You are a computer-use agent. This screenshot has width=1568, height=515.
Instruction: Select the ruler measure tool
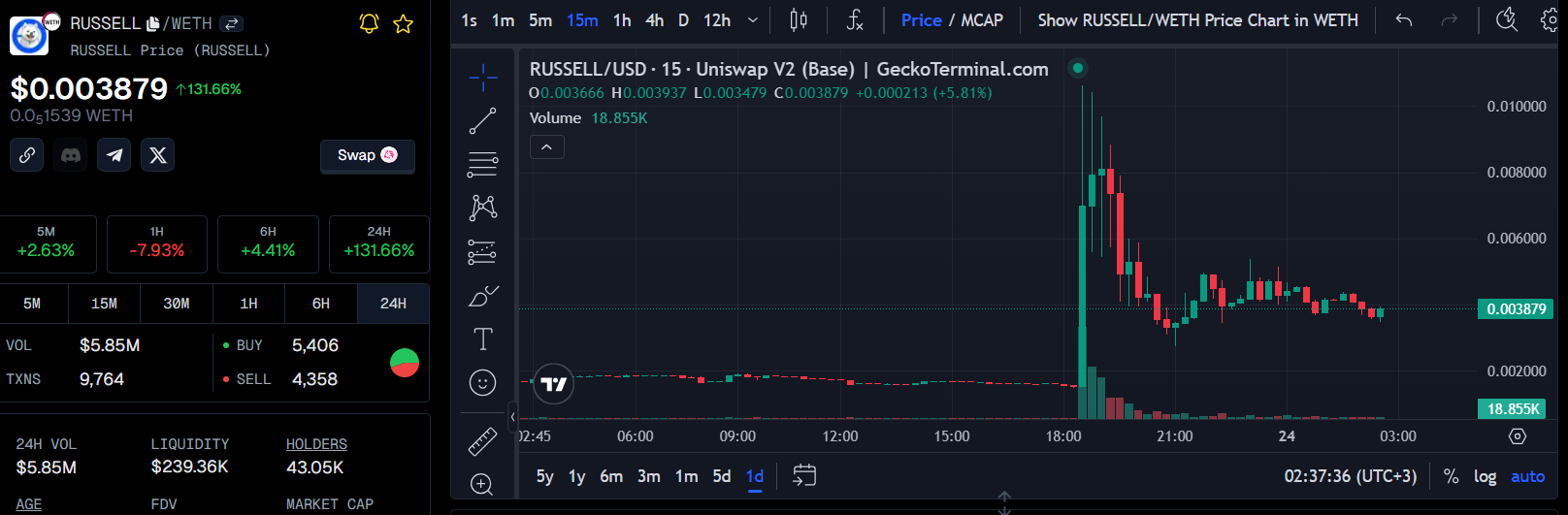[x=482, y=442]
